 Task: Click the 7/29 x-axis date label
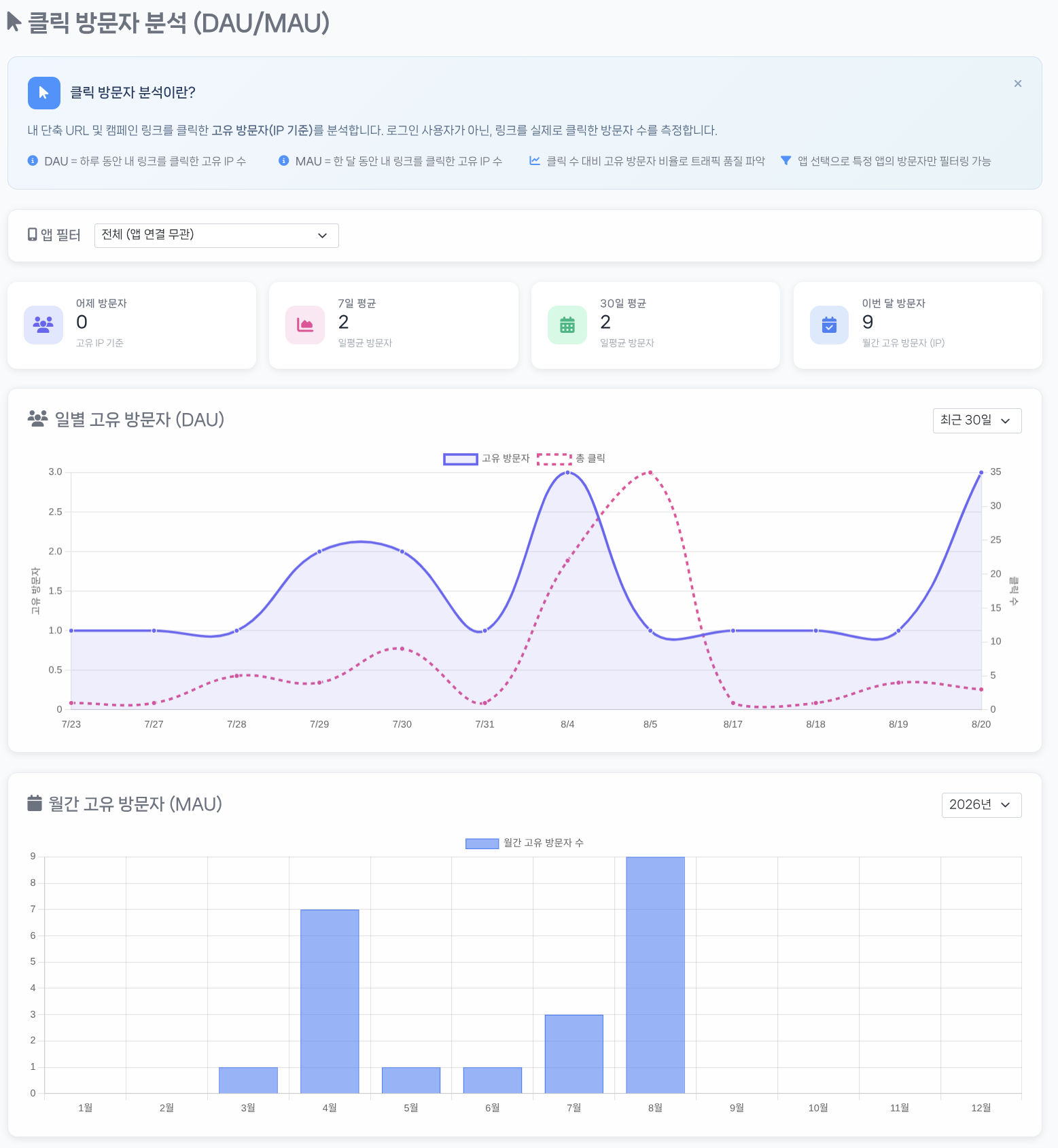coord(319,724)
